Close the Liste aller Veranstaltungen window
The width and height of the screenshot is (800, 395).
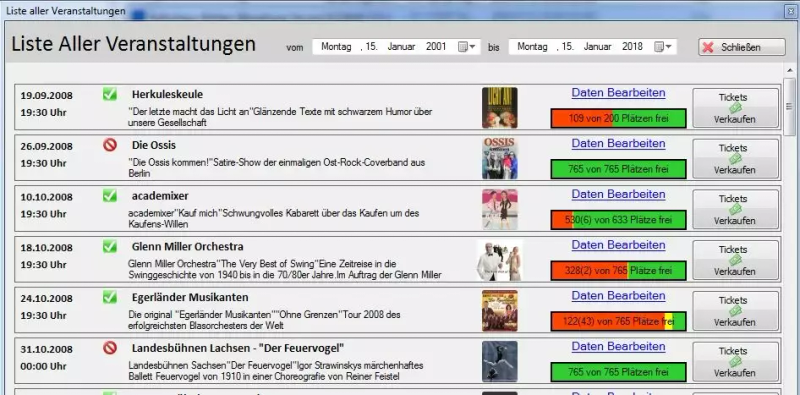(791, 12)
